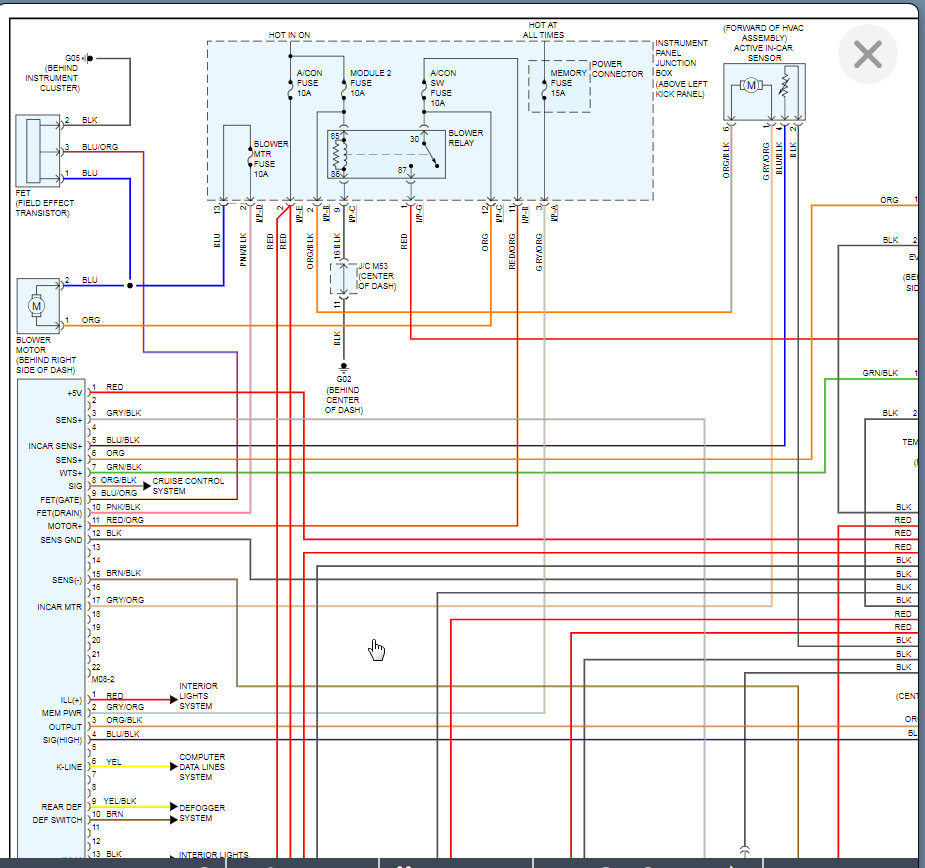Image resolution: width=925 pixels, height=868 pixels.
Task: Click the A/CON SW FUSE 10A label
Action: (442, 88)
